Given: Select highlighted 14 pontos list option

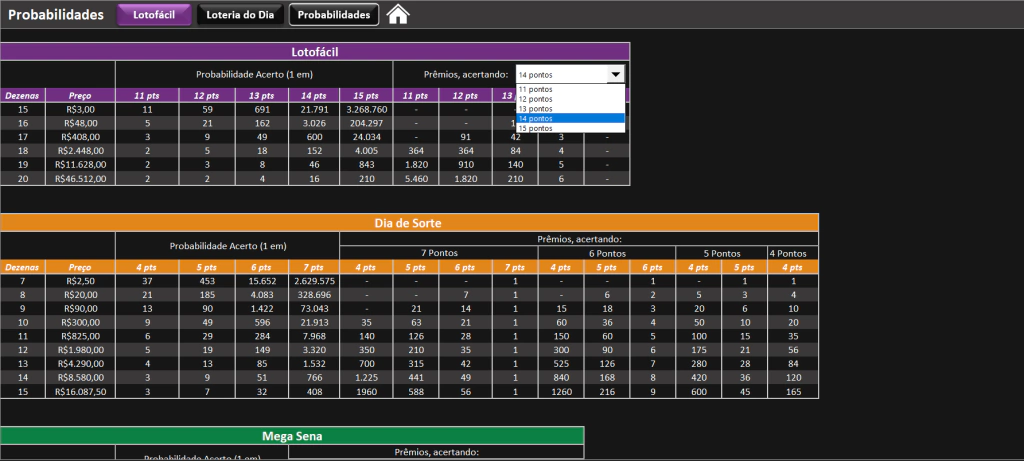Looking at the screenshot, I should (570, 118).
